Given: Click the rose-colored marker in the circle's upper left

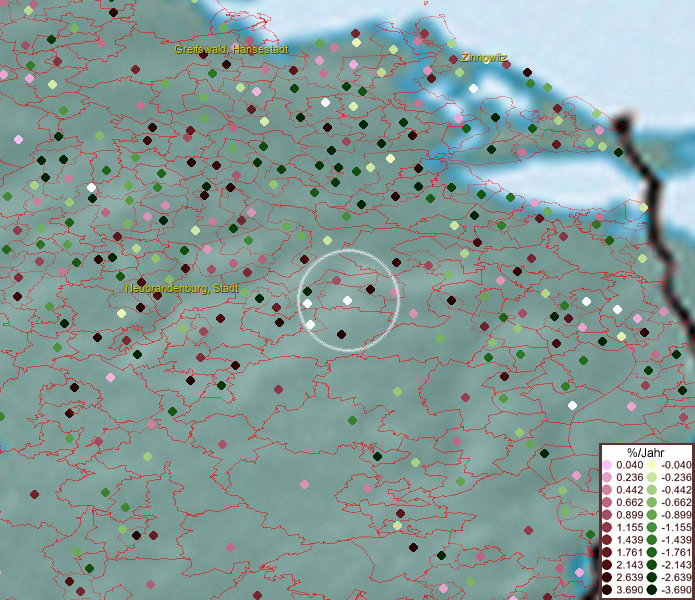Looking at the screenshot, I should pyautogui.click(x=336, y=279).
